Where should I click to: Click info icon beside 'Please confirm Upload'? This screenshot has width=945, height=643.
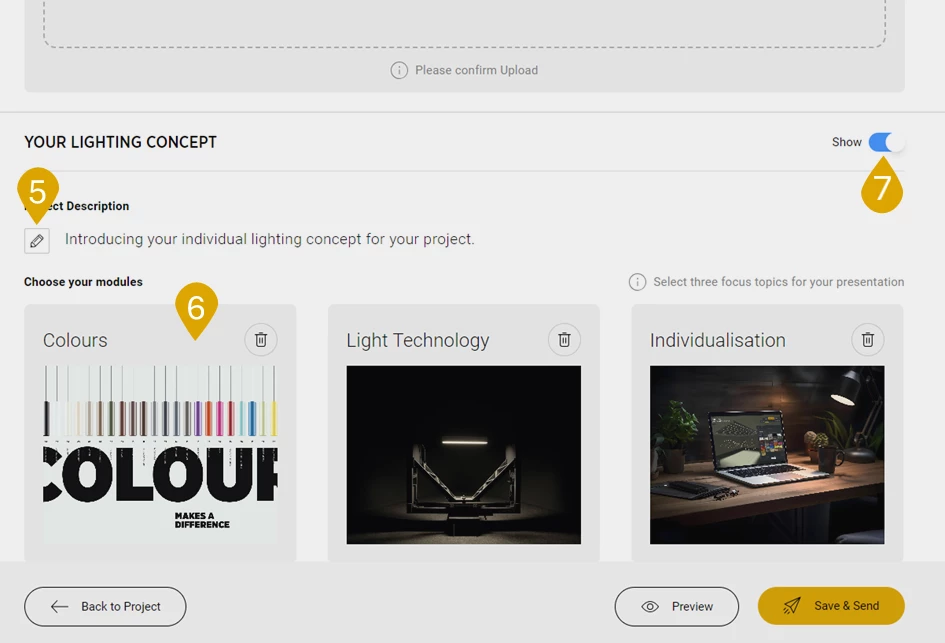pyautogui.click(x=399, y=70)
